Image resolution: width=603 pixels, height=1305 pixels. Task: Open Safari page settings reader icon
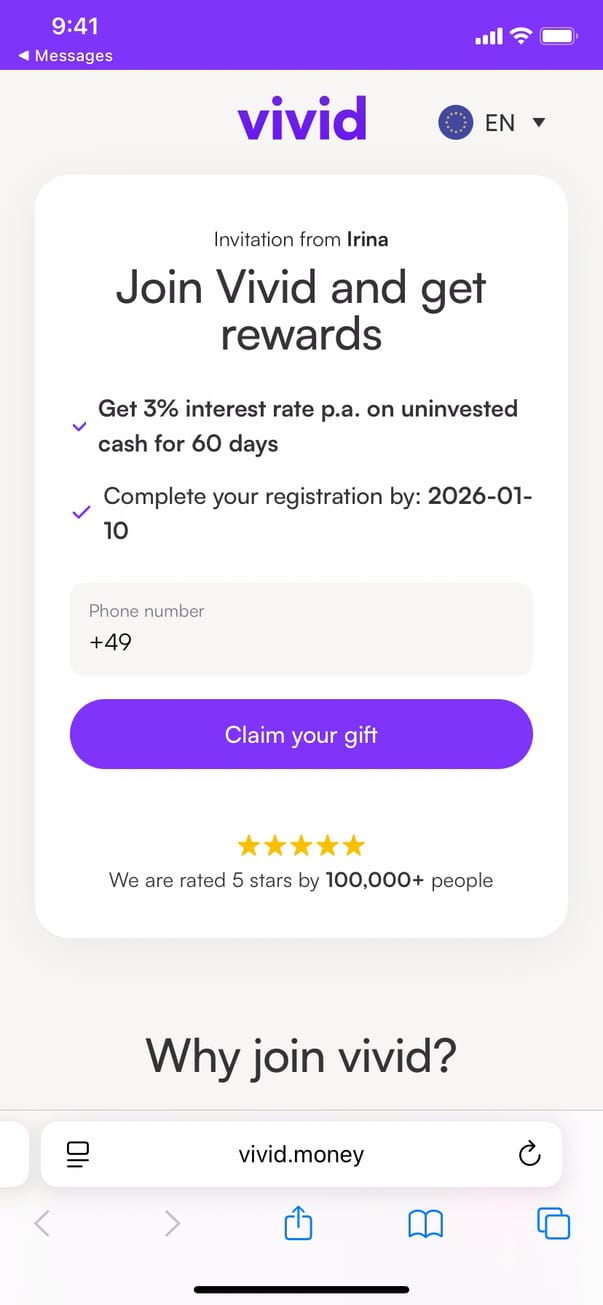(x=78, y=1155)
